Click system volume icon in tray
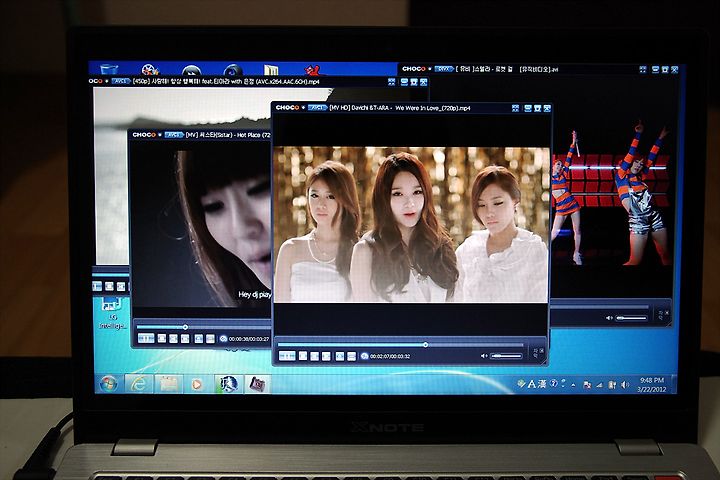The image size is (720, 480). click(x=624, y=384)
